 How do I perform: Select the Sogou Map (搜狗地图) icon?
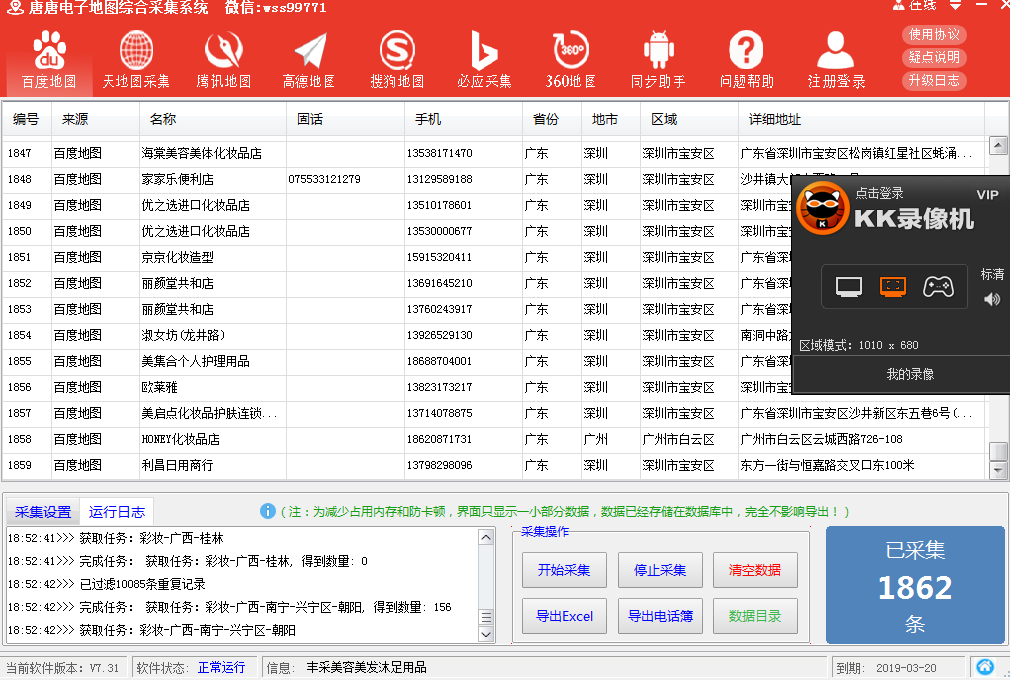point(397,50)
